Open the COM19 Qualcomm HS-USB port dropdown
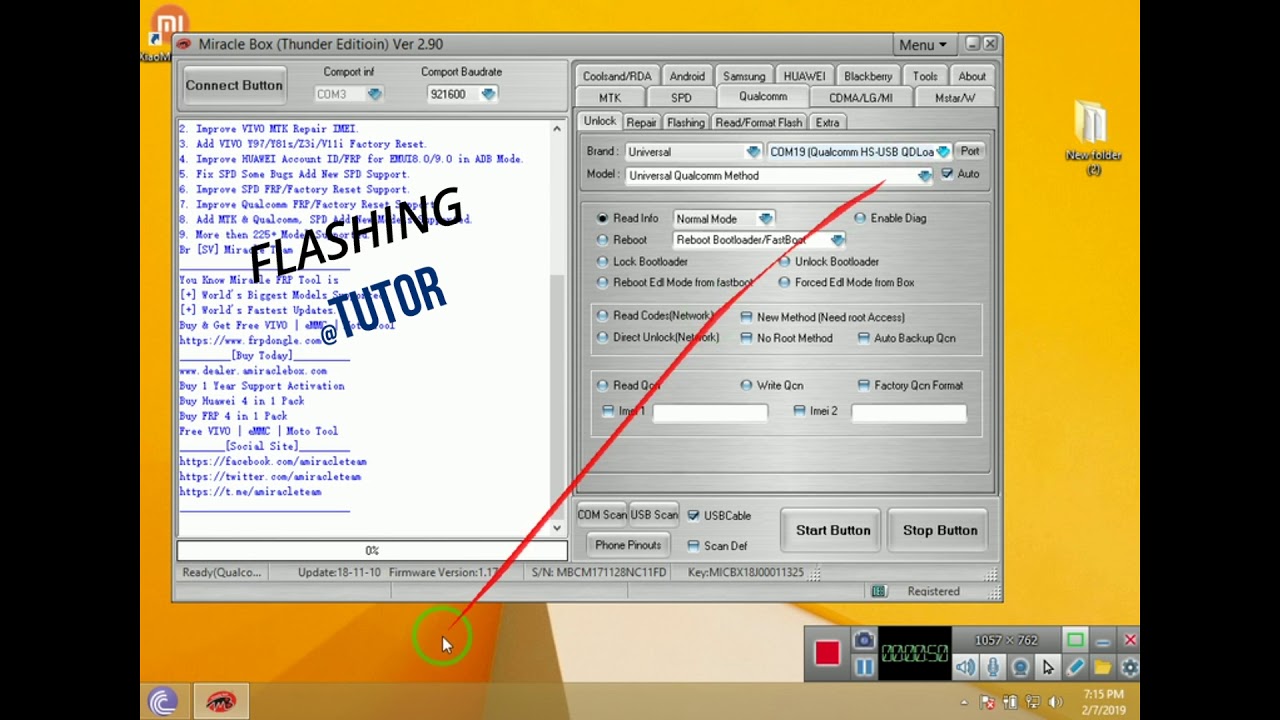 click(942, 152)
